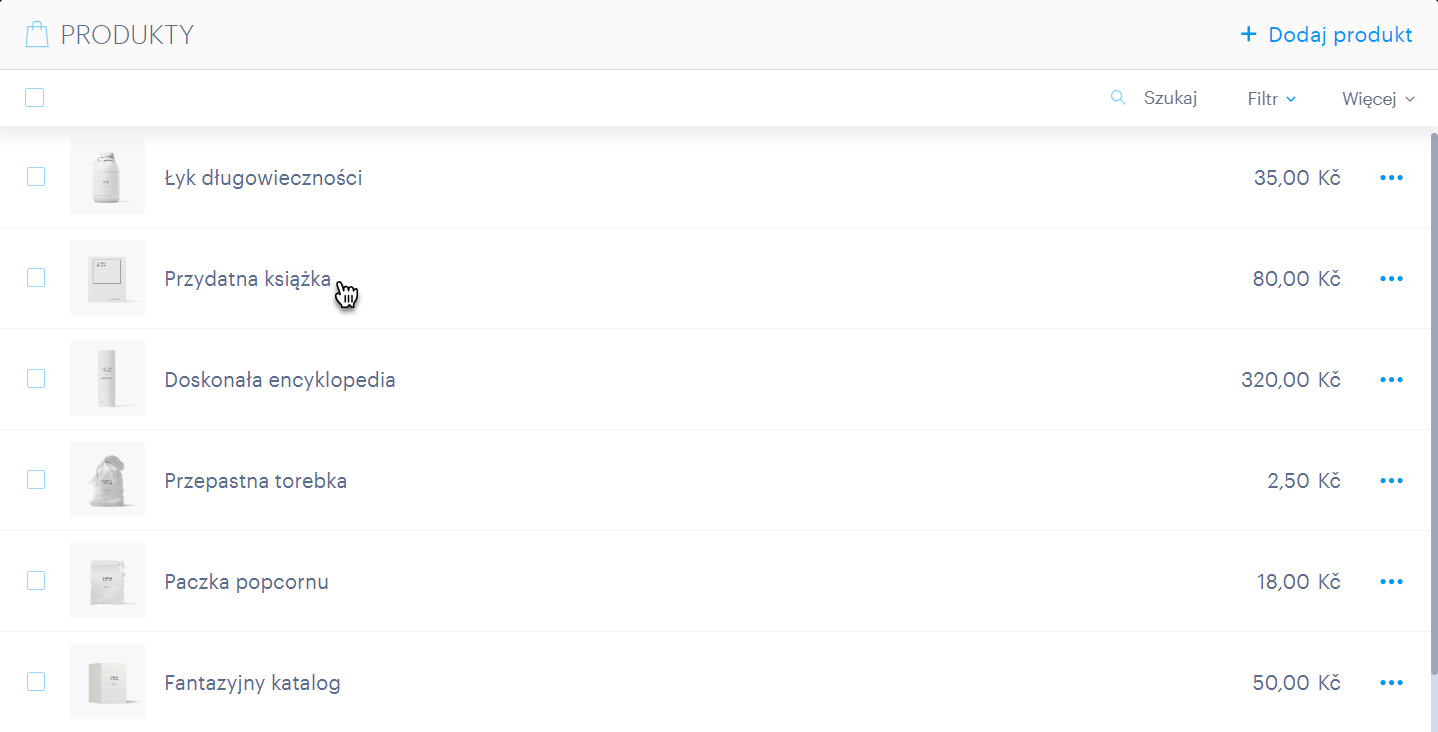Open three-dot menu for Doskonała encyklopedia
Image resolution: width=1438 pixels, height=732 pixels.
click(x=1391, y=380)
